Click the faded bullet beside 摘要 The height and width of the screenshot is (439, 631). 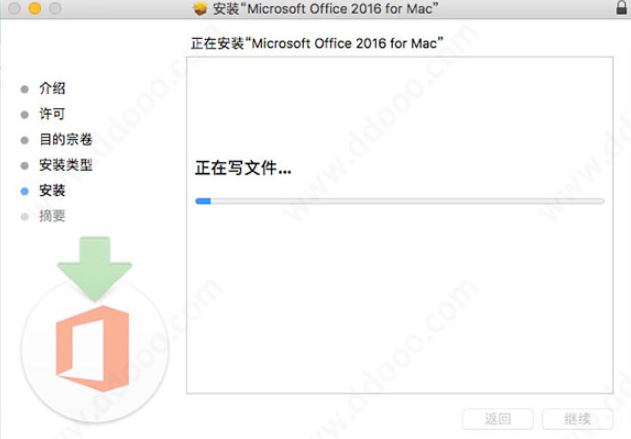(x=25, y=217)
